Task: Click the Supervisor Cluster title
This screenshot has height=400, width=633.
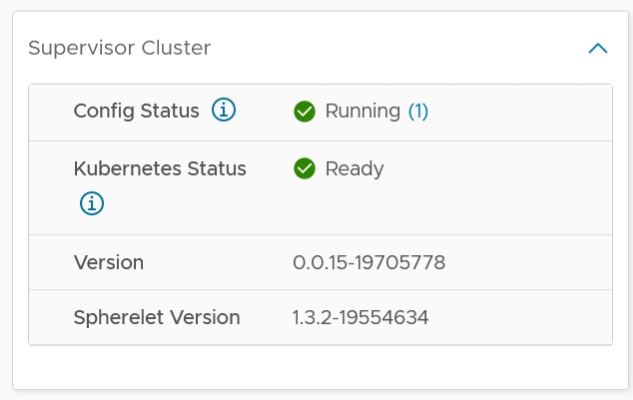Action: (119, 48)
